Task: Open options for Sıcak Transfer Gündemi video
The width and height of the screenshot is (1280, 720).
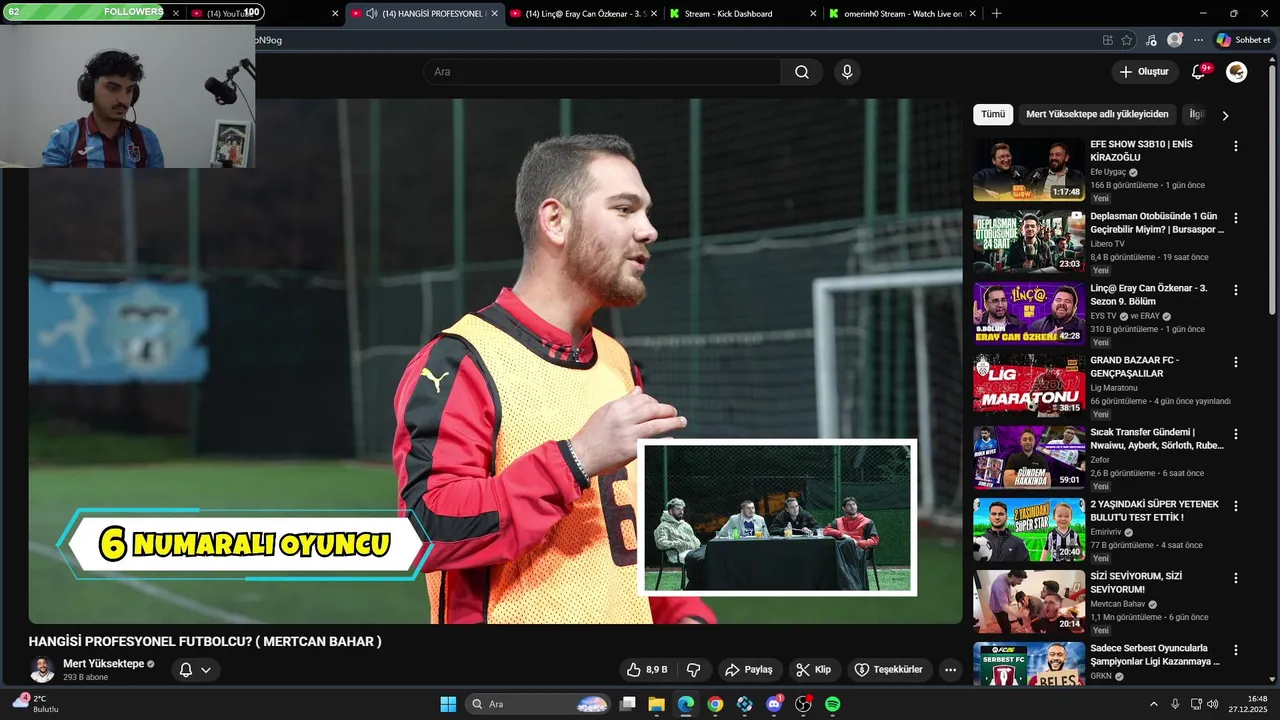Action: pos(1236,434)
